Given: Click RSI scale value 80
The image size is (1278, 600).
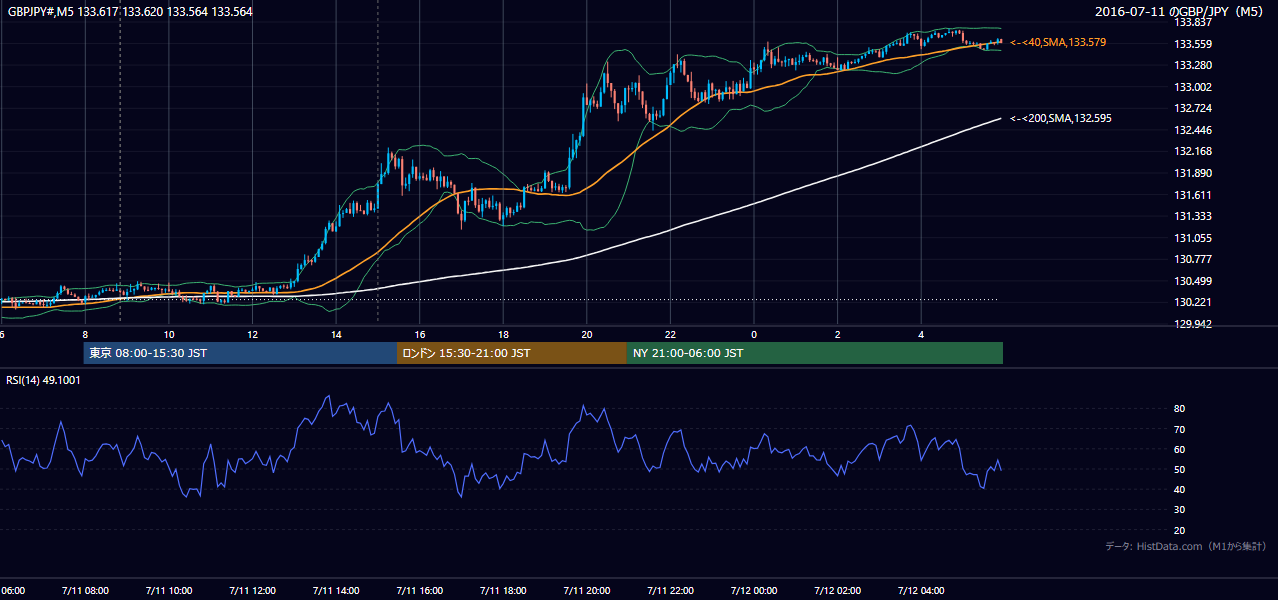Looking at the screenshot, I should point(1180,409).
